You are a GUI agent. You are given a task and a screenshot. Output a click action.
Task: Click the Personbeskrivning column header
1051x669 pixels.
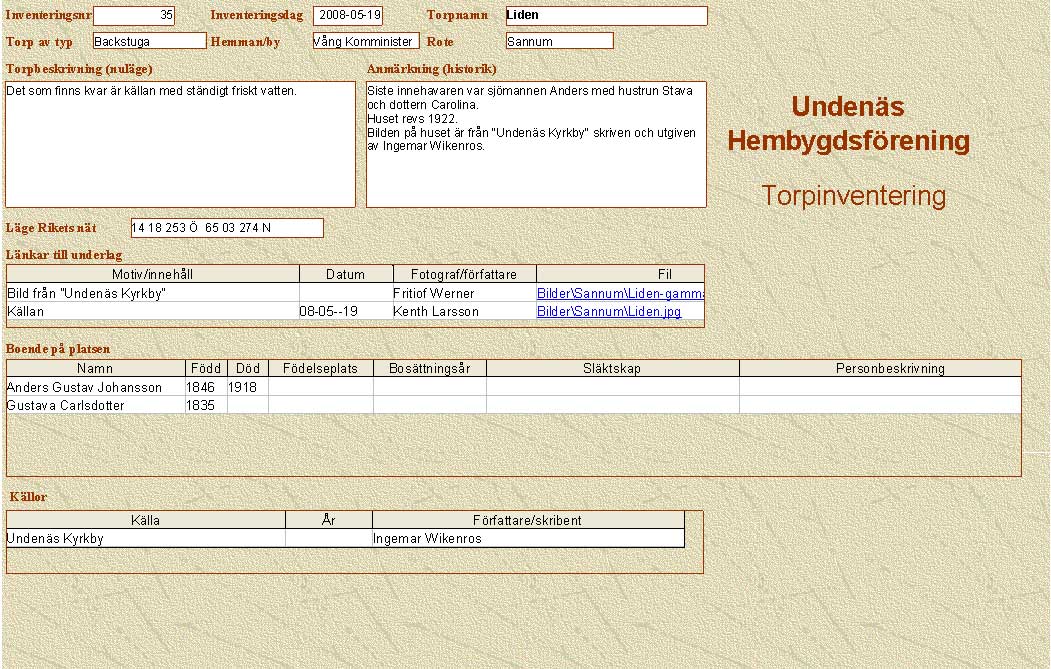(889, 368)
